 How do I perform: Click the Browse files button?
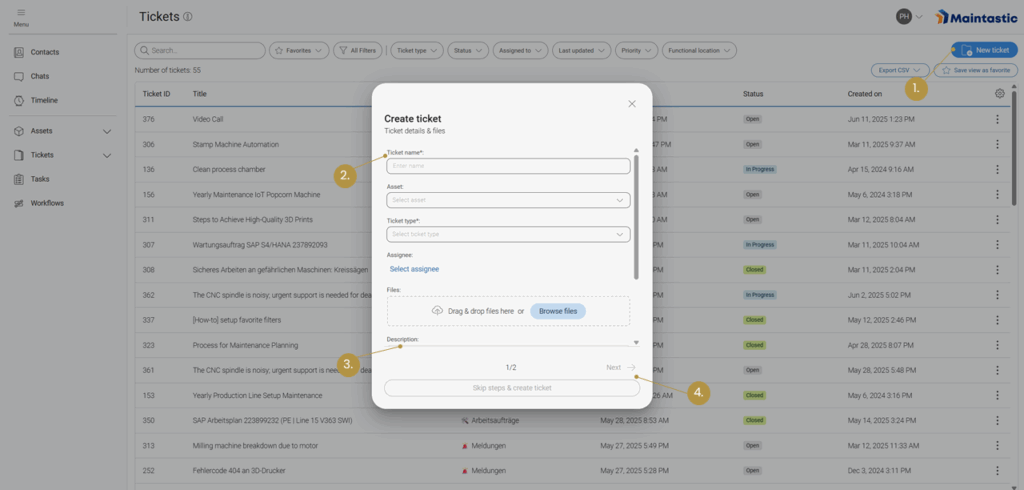(558, 311)
